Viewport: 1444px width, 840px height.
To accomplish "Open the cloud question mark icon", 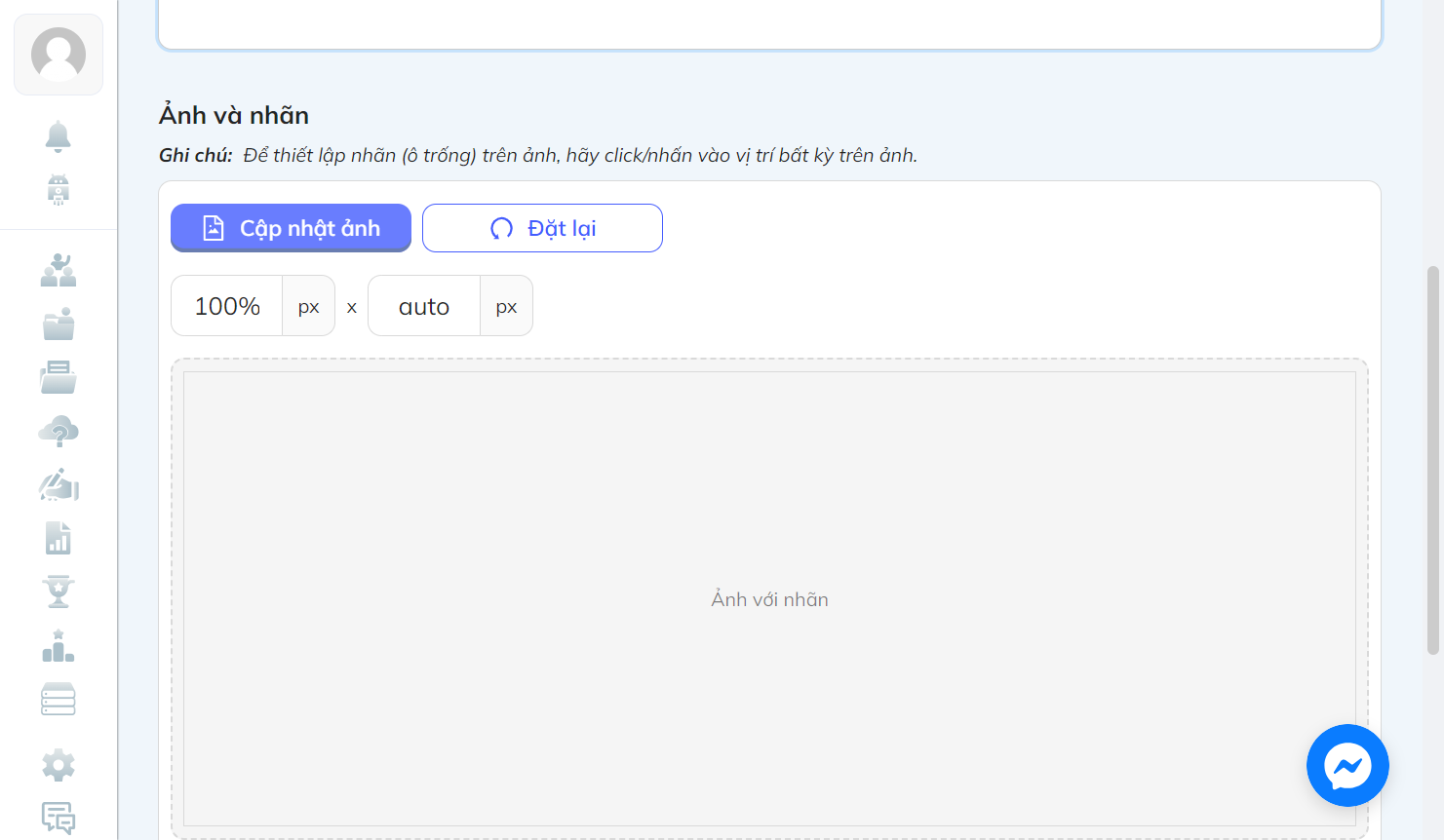I will click(x=59, y=431).
